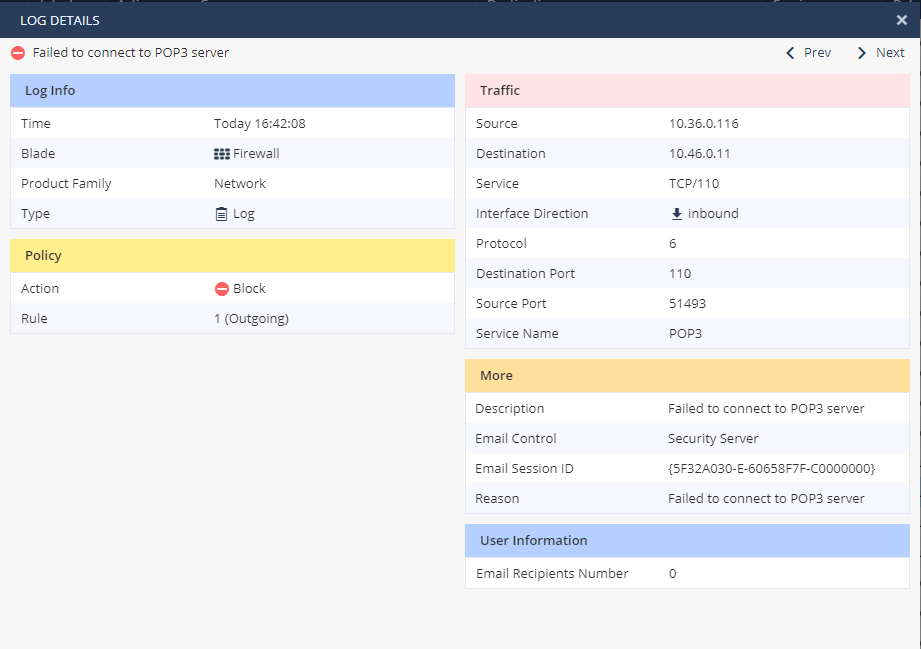The width and height of the screenshot is (921, 649).
Task: Collapse the More section header
Action: point(687,375)
